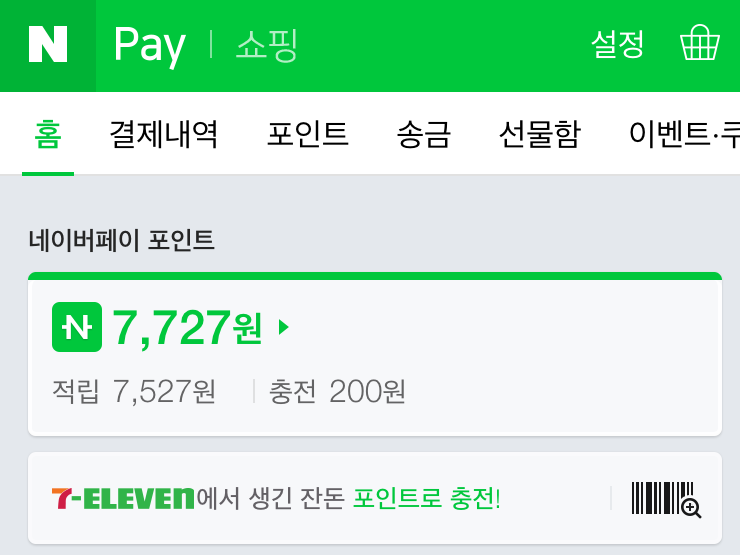Screen dimensions: 740x555
Task: Open the 포인트 tab
Action: [308, 134]
